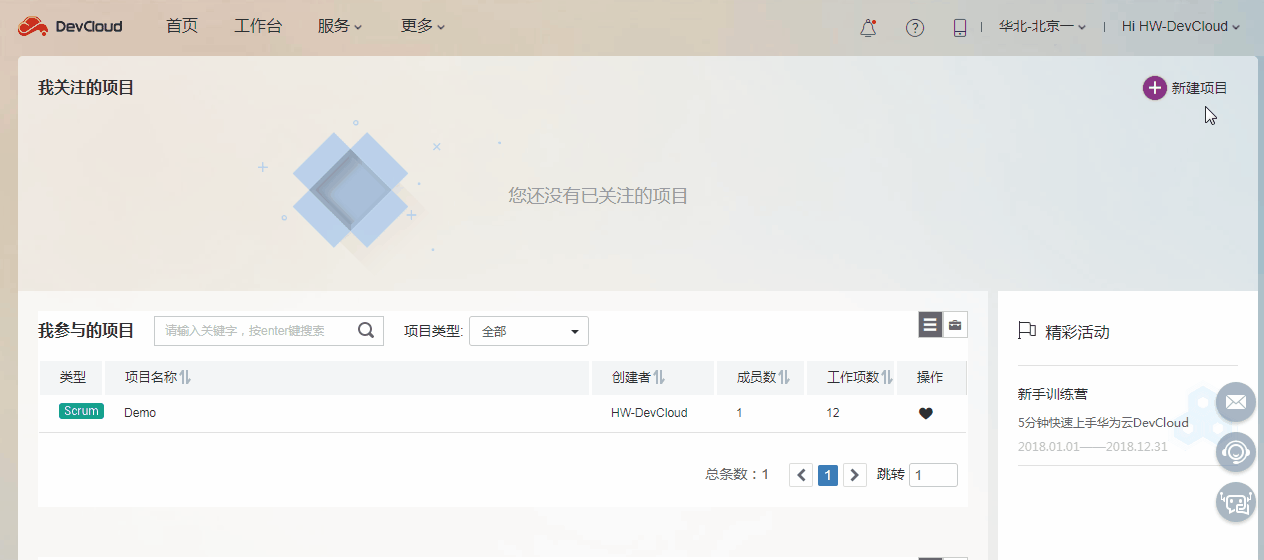This screenshot has height=560, width=1264.
Task: Click the 新建项目 link
Action: click(1199, 88)
